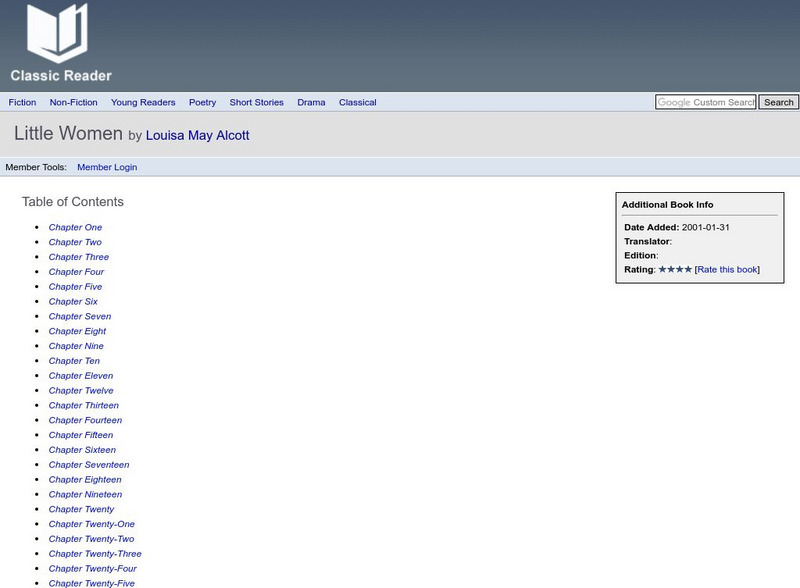Image resolution: width=800 pixels, height=588 pixels.
Task: Open Chapter Twenty
Action: 82,509
